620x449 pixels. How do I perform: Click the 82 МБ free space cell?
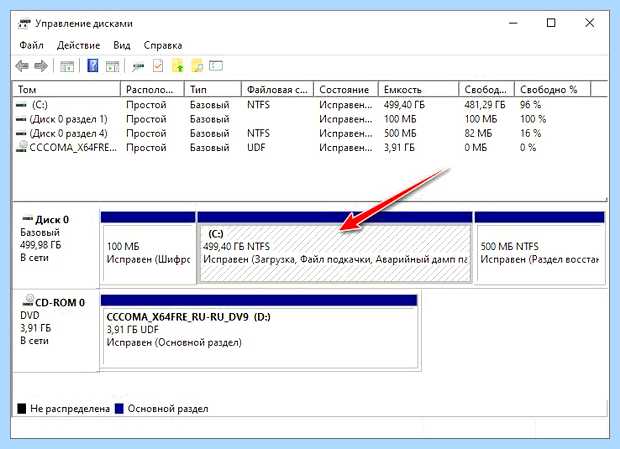478,134
